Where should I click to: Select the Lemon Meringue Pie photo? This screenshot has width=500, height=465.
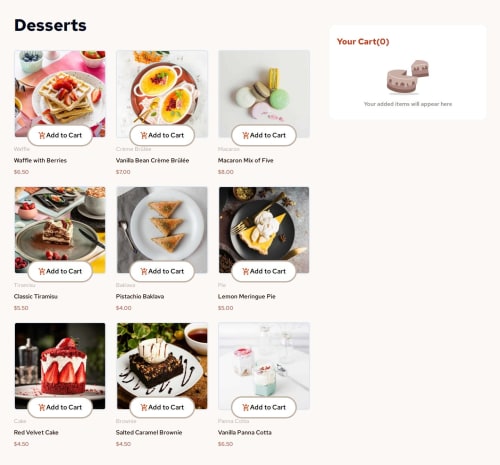coord(264,230)
